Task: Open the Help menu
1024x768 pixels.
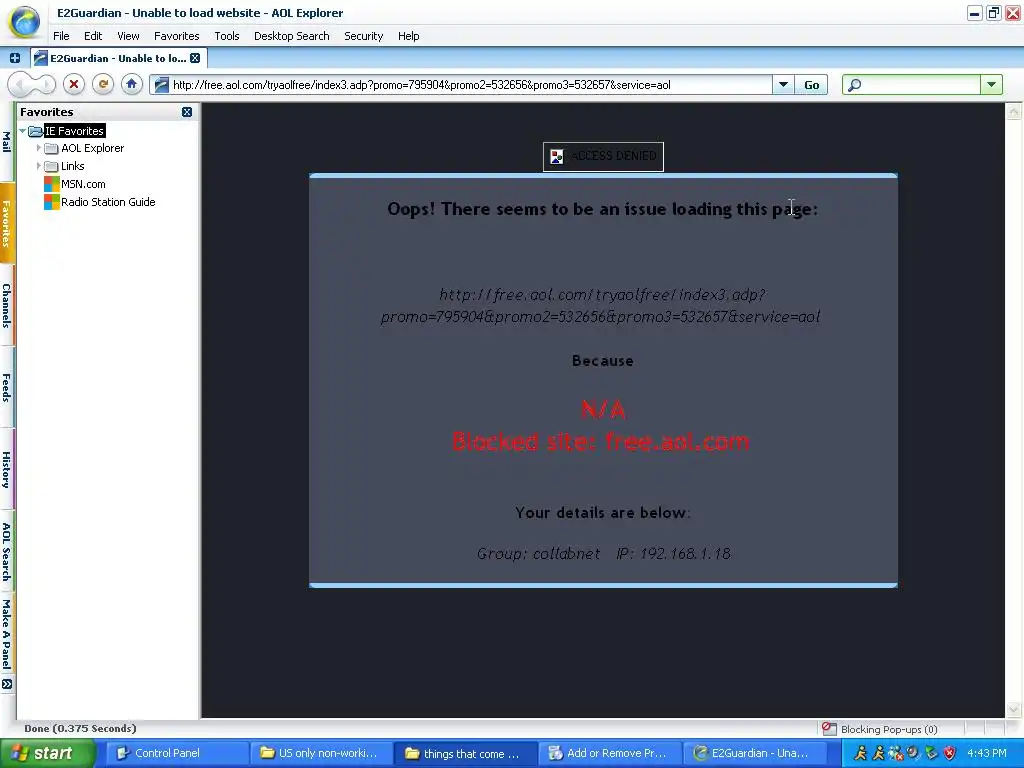Action: (x=408, y=36)
